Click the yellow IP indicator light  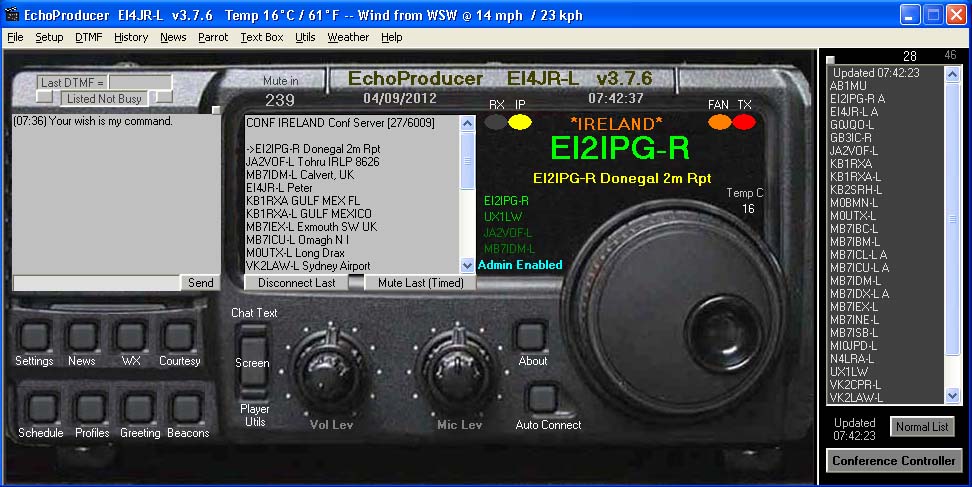point(520,122)
